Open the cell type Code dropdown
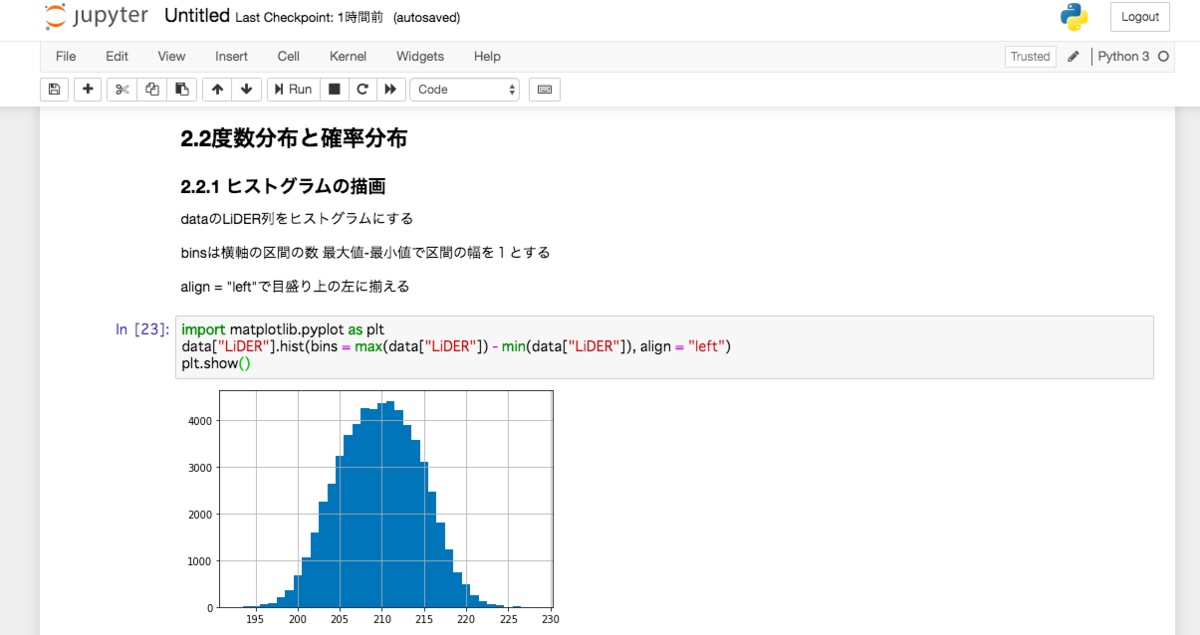The height and width of the screenshot is (635, 1200). coord(465,89)
